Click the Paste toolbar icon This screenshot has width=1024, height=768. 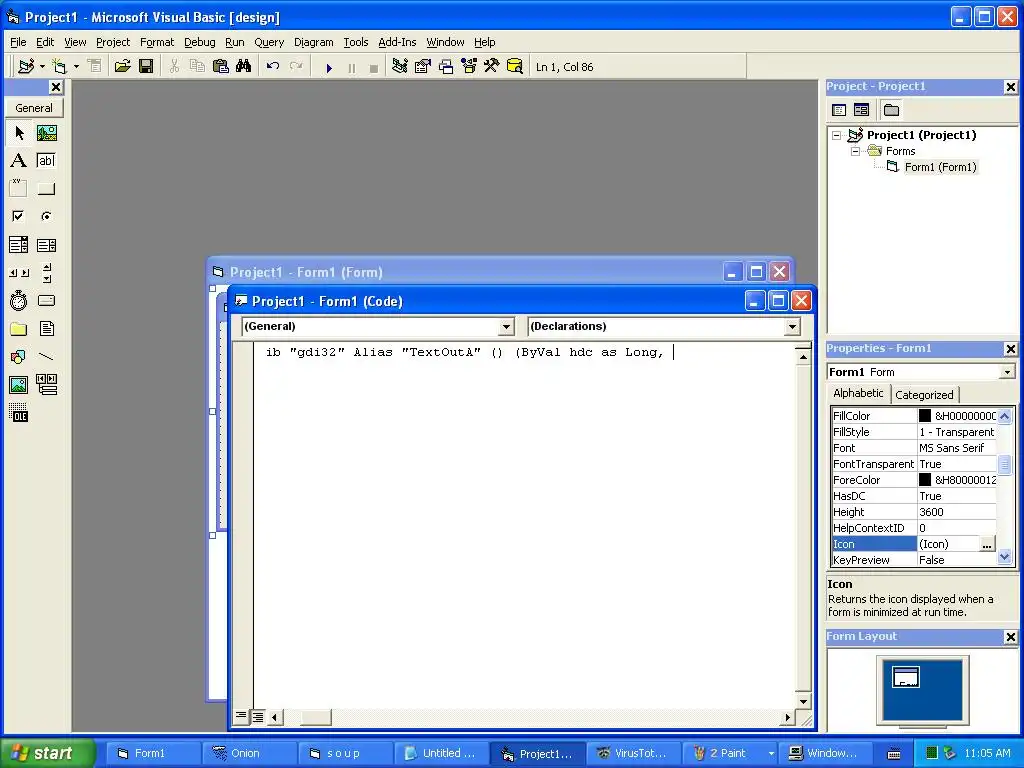(221, 67)
